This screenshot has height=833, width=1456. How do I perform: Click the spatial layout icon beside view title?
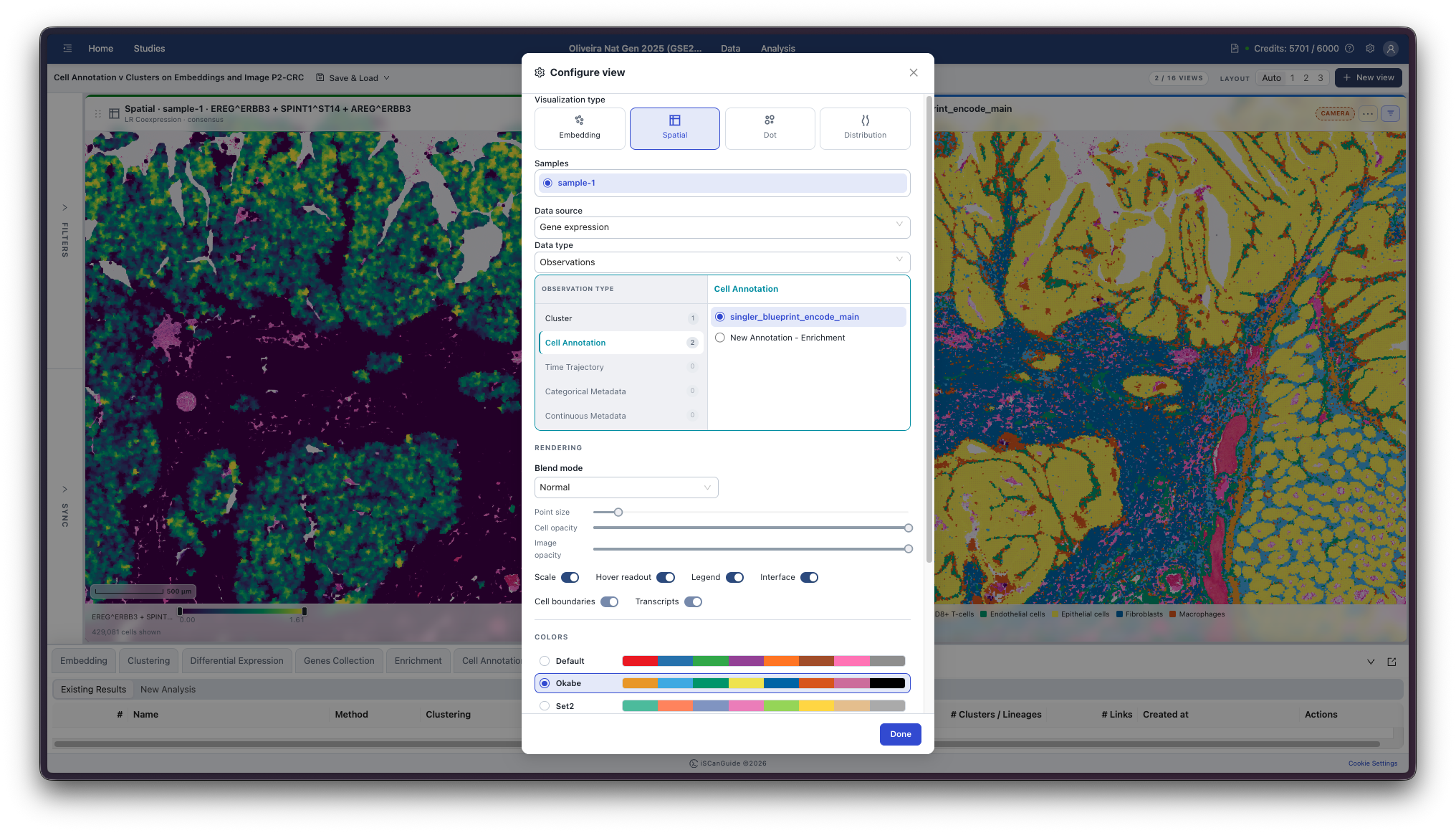point(114,113)
